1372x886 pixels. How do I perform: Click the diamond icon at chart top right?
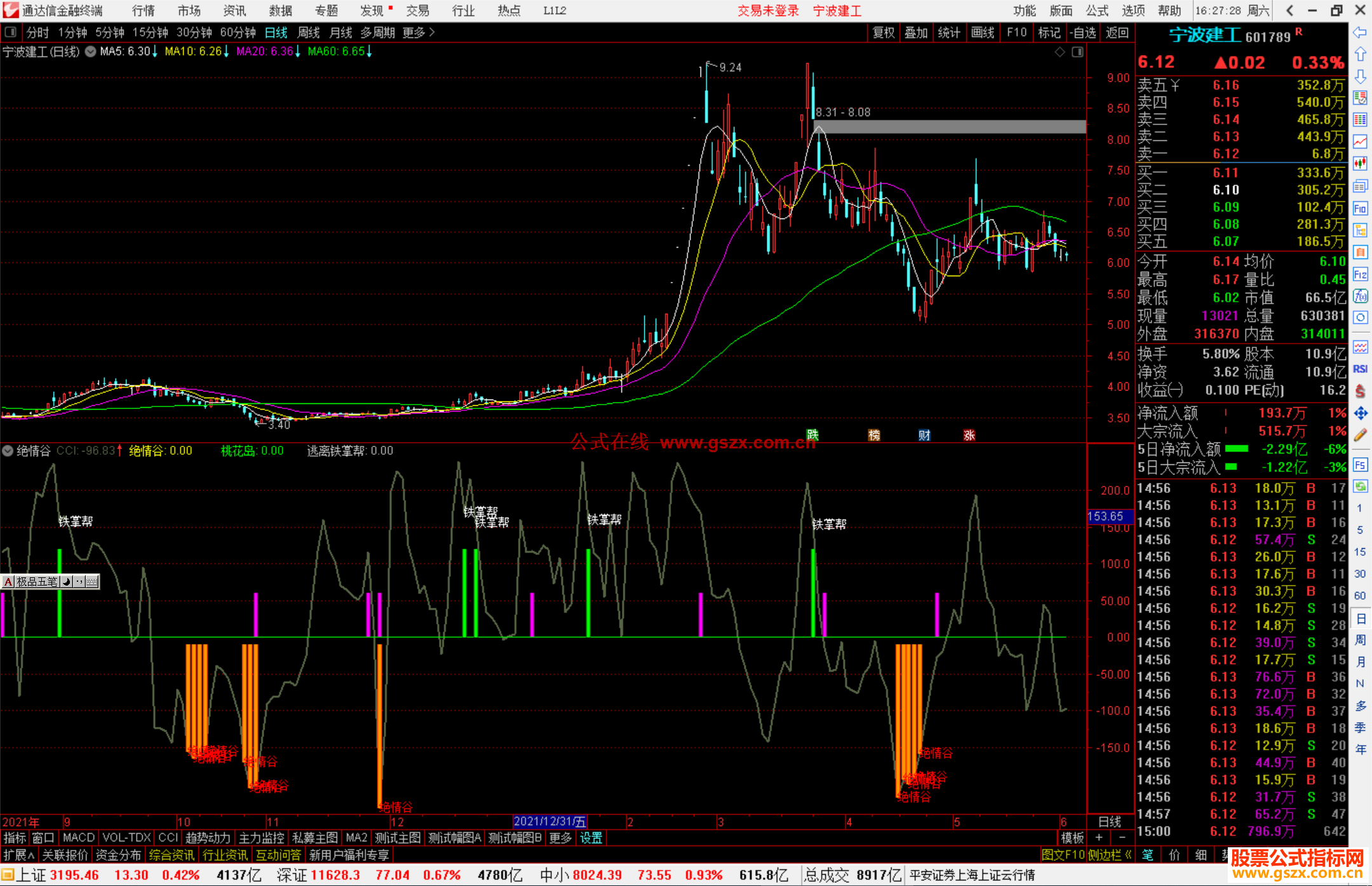tap(1059, 52)
